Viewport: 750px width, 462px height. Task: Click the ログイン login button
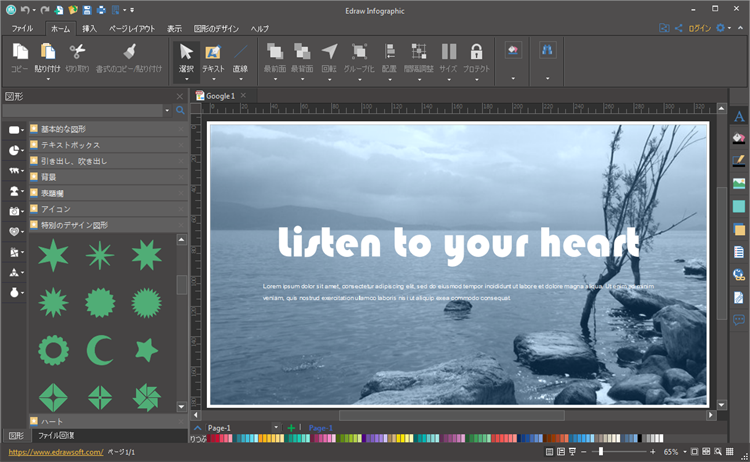pyautogui.click(x=700, y=29)
